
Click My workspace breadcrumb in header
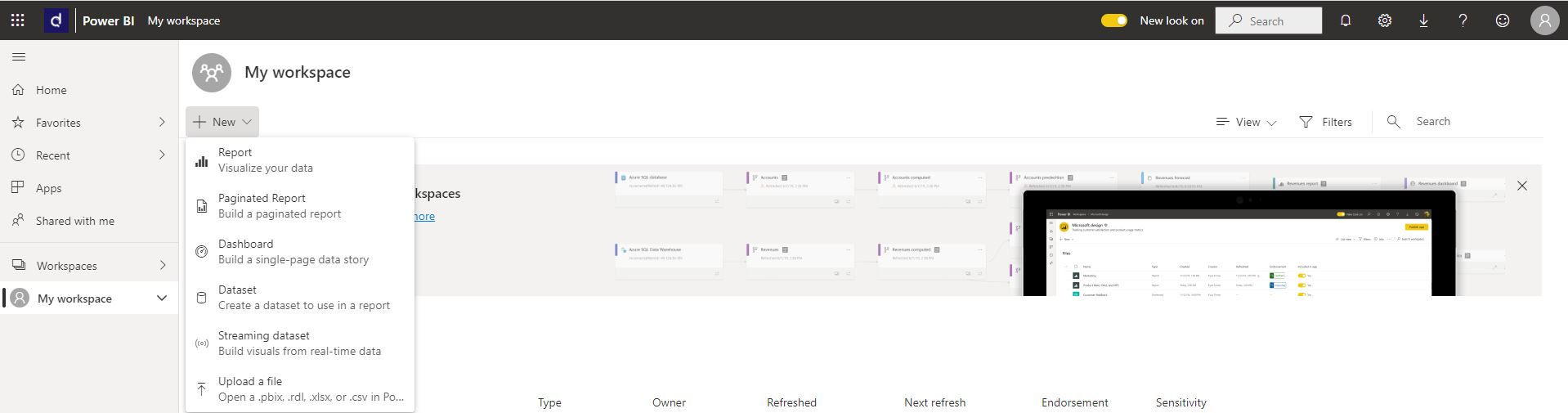coord(184,20)
